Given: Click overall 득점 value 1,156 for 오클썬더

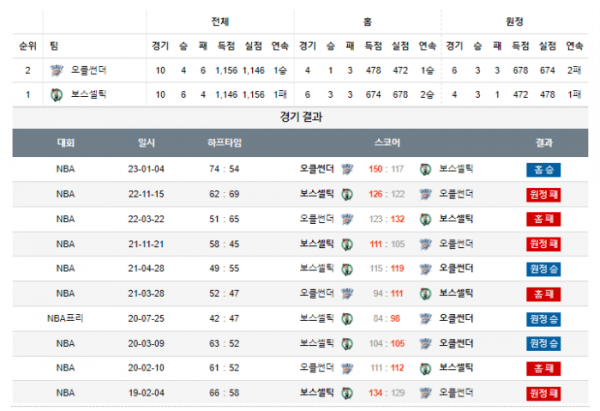Looking at the screenshot, I should click(226, 70).
